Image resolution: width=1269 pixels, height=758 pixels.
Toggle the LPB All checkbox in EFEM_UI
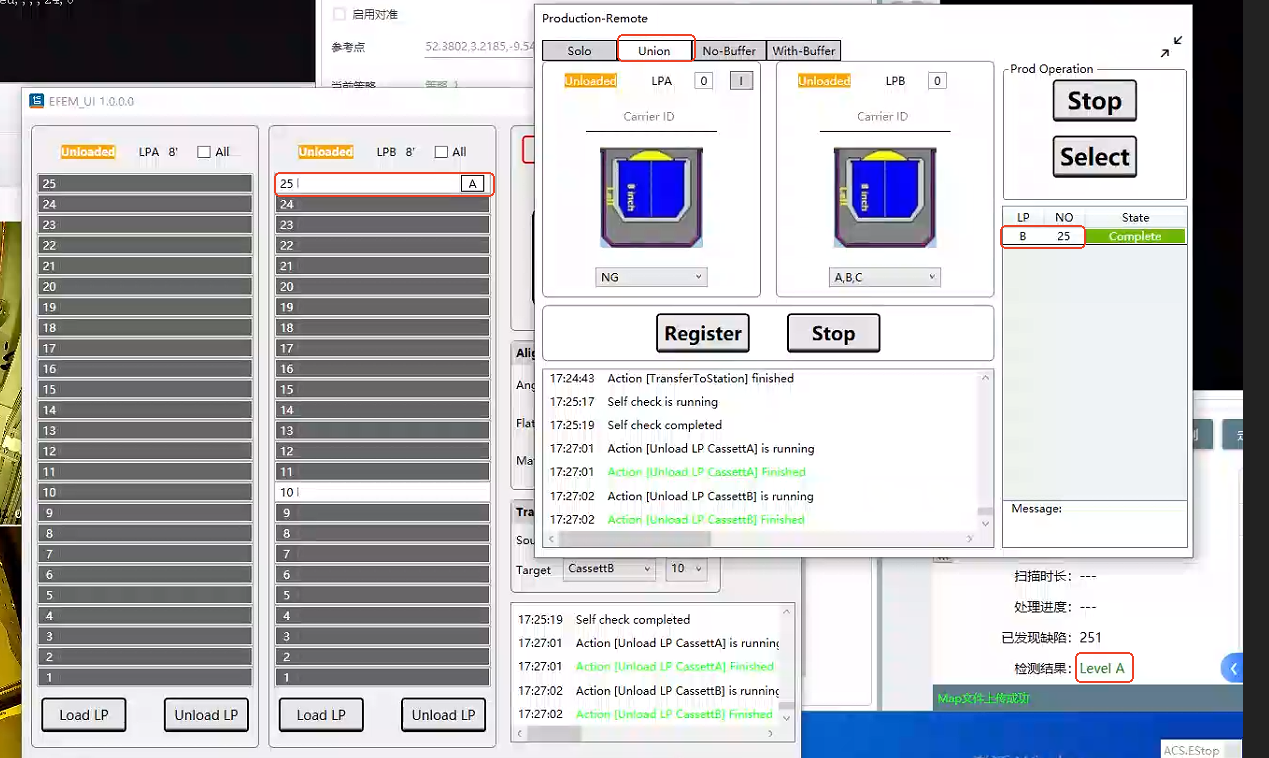(x=441, y=152)
